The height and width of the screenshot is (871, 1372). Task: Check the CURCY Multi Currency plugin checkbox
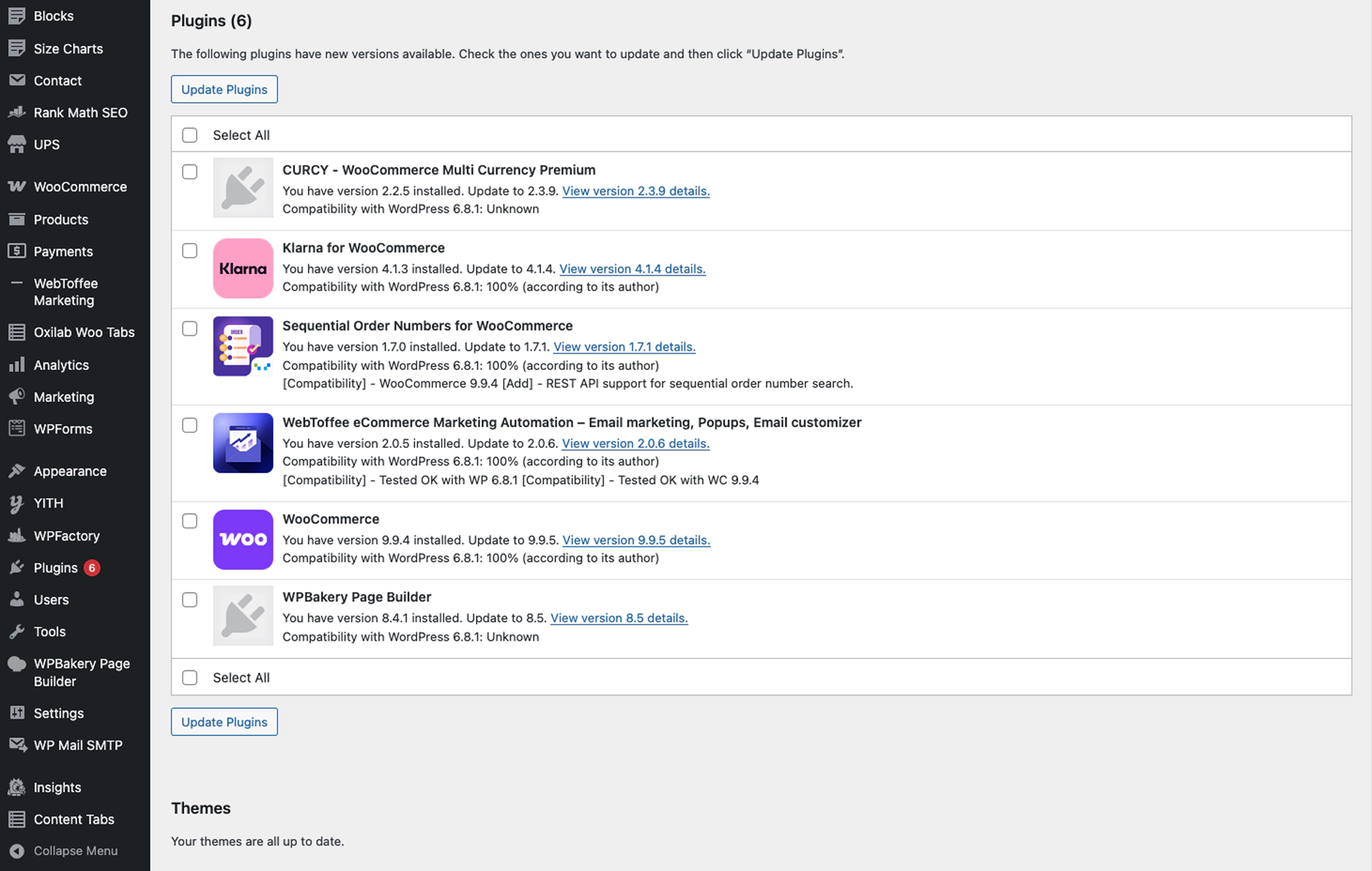(189, 171)
